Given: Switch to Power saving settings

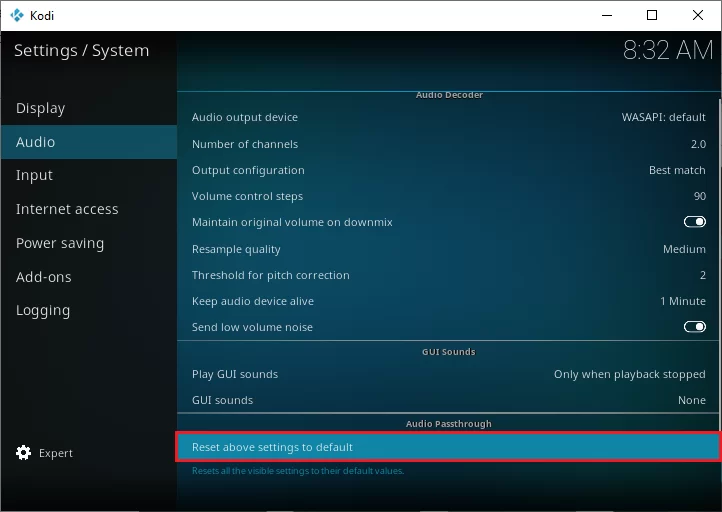Looking at the screenshot, I should click(89, 243).
